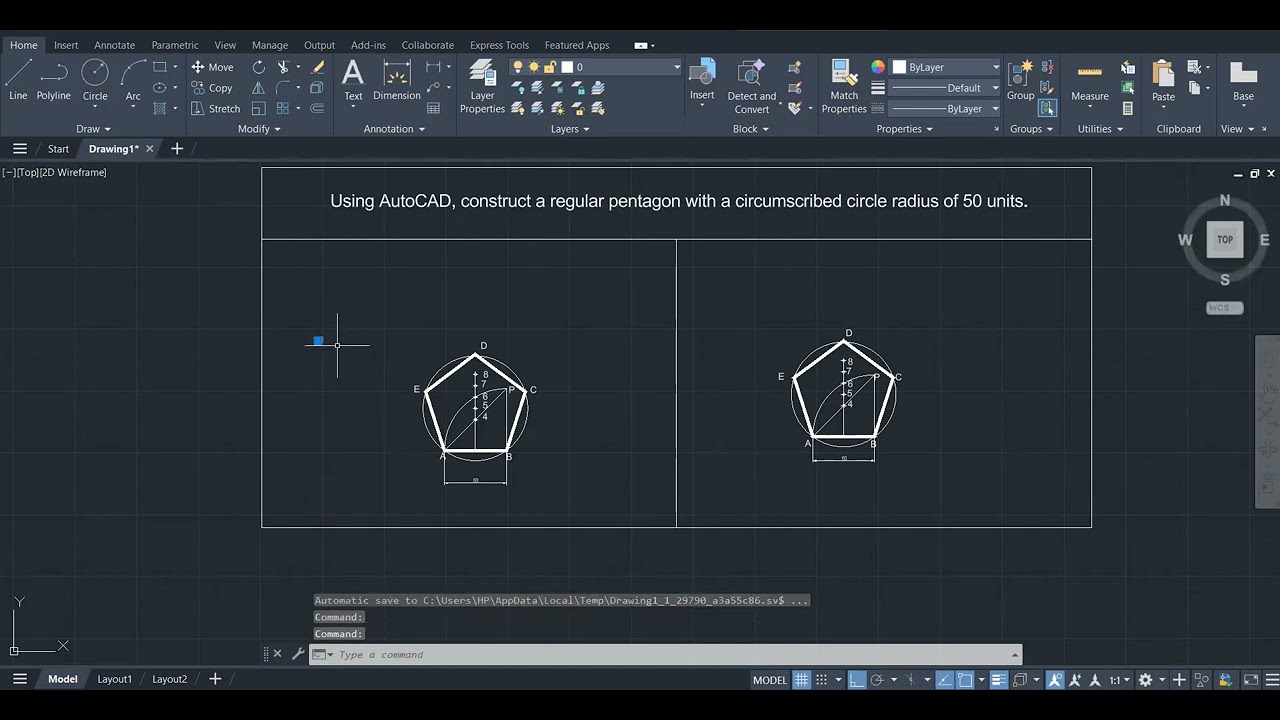Select the Erase tool icon
Image resolution: width=1280 pixels, height=720 pixels.
(x=318, y=67)
